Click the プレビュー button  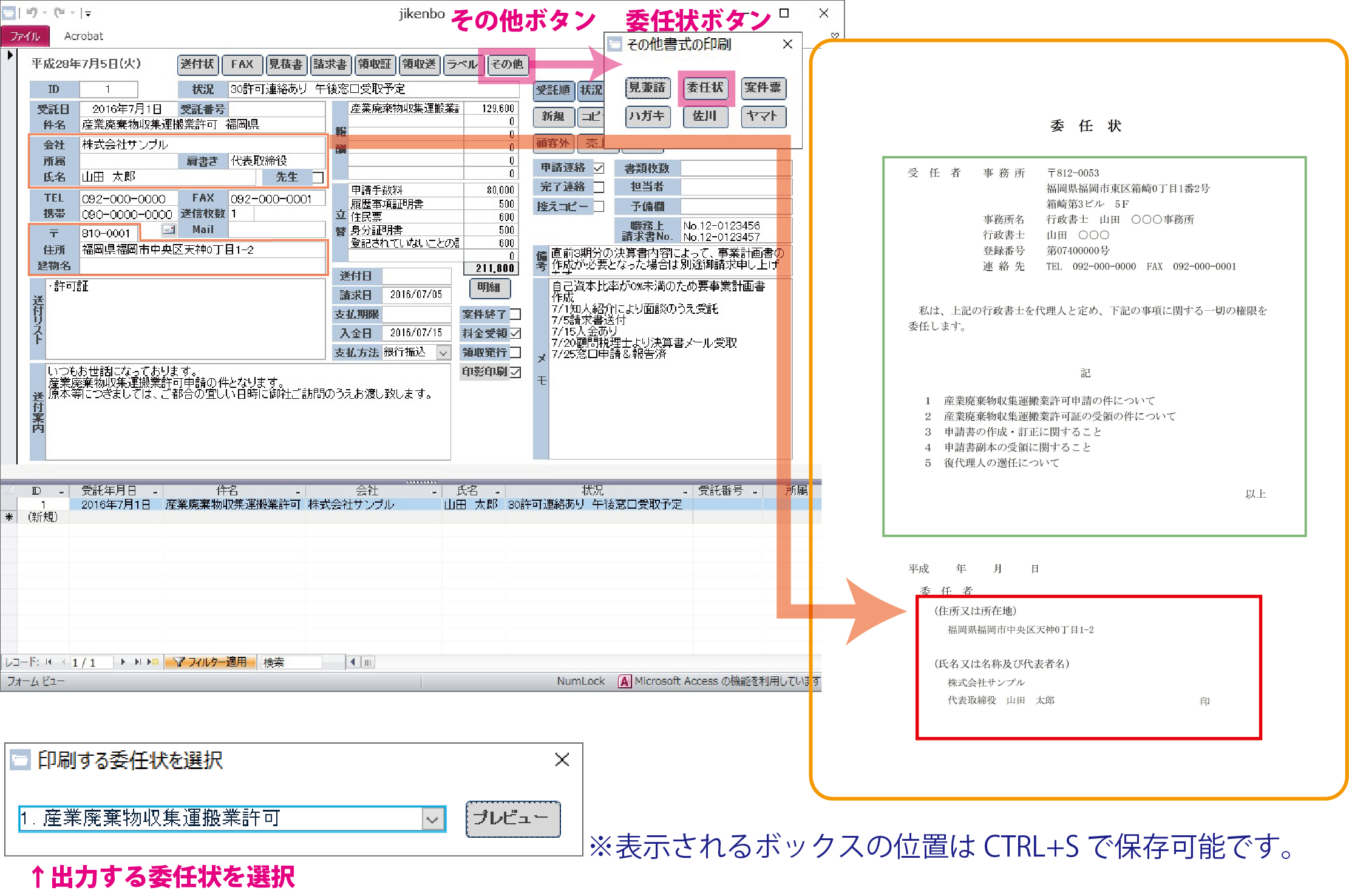(512, 819)
